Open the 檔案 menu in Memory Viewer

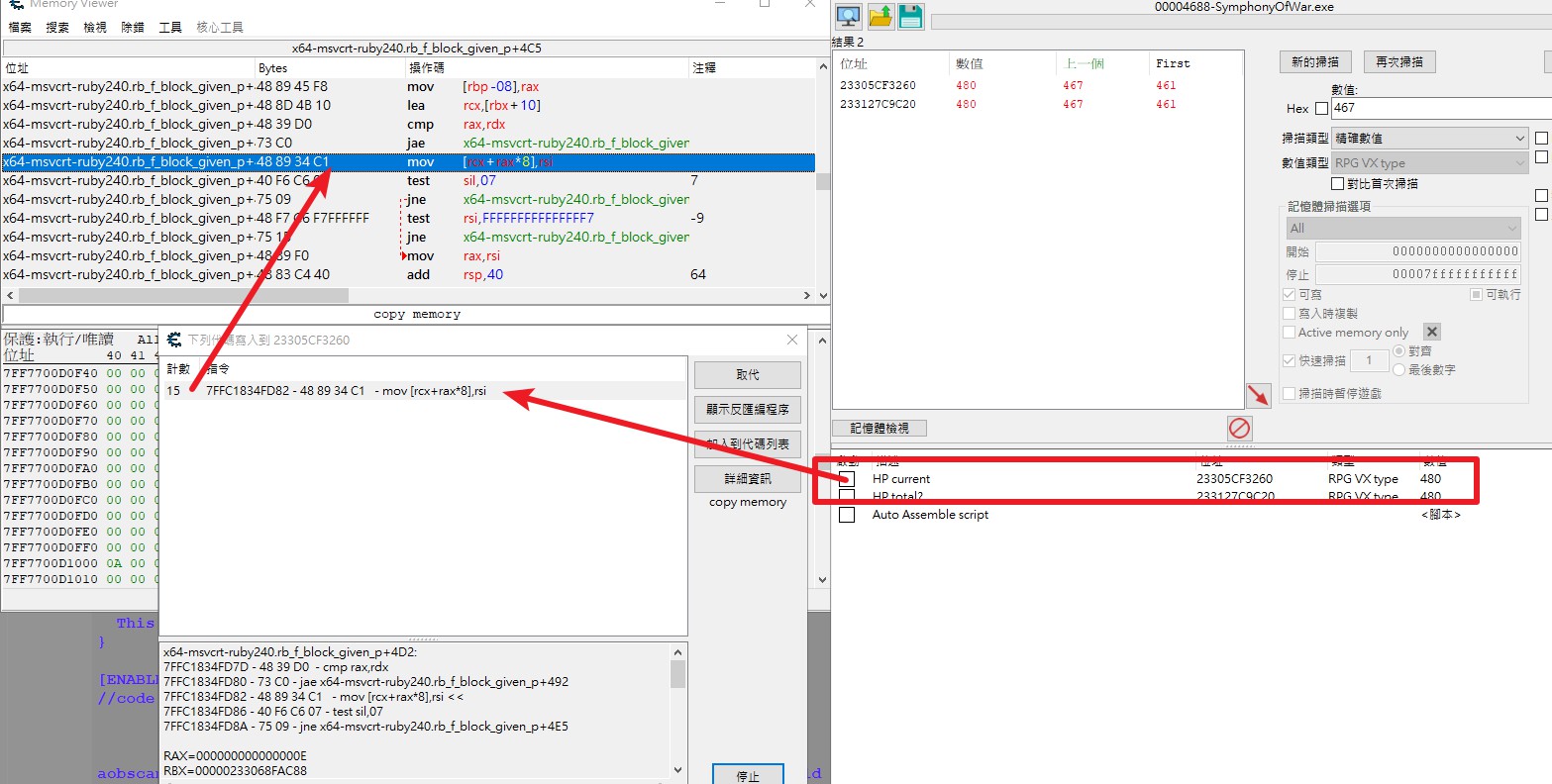(x=20, y=27)
